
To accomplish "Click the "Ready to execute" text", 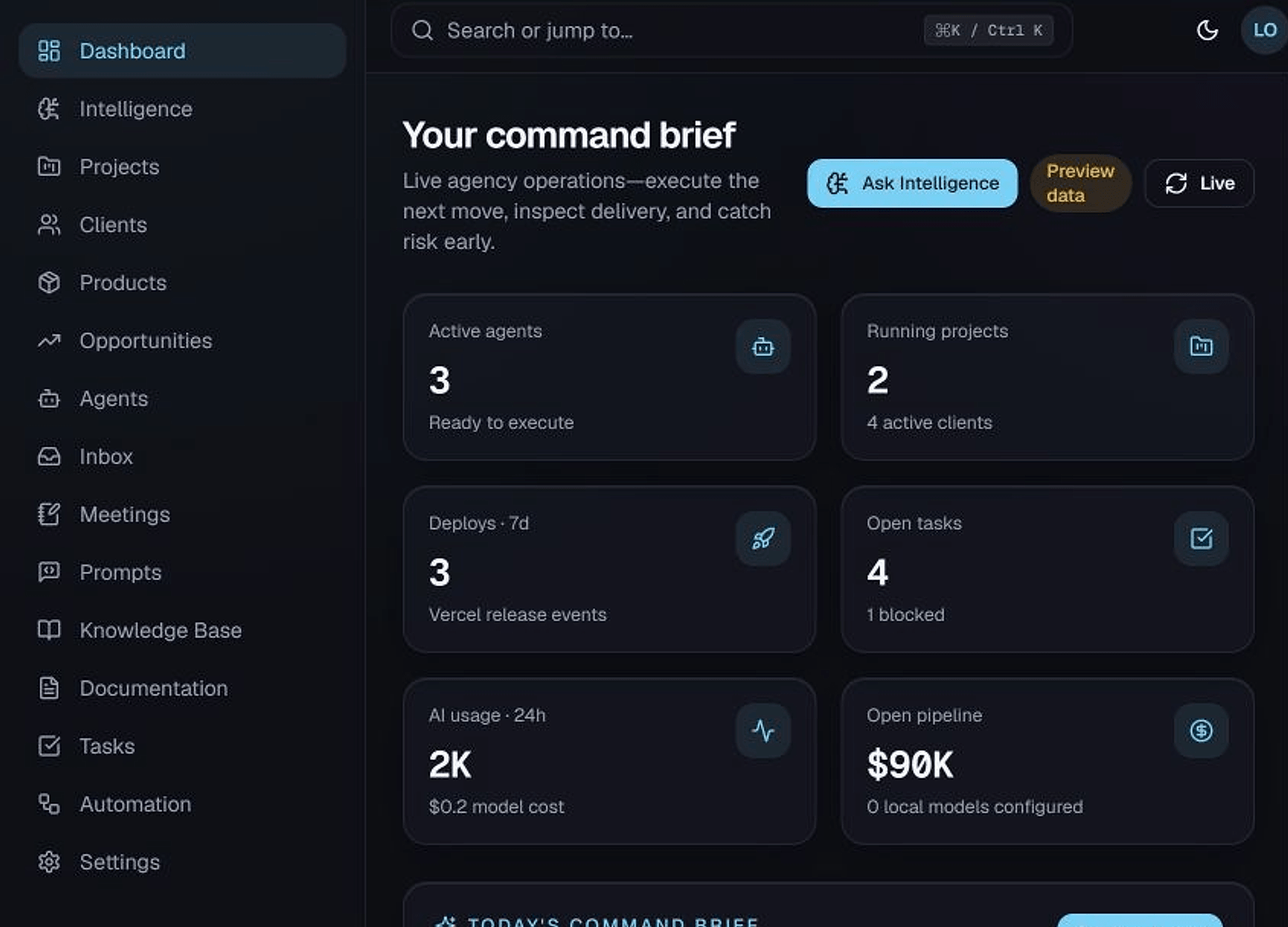I will (501, 423).
